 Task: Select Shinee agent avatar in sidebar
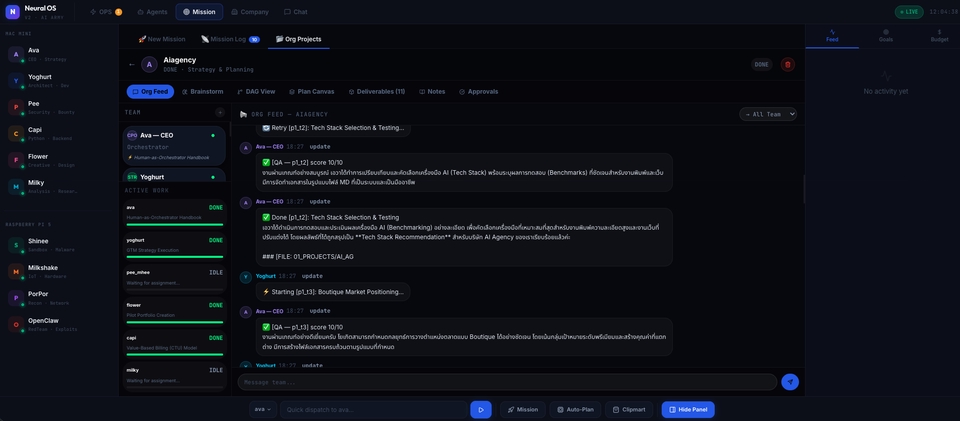click(x=16, y=245)
